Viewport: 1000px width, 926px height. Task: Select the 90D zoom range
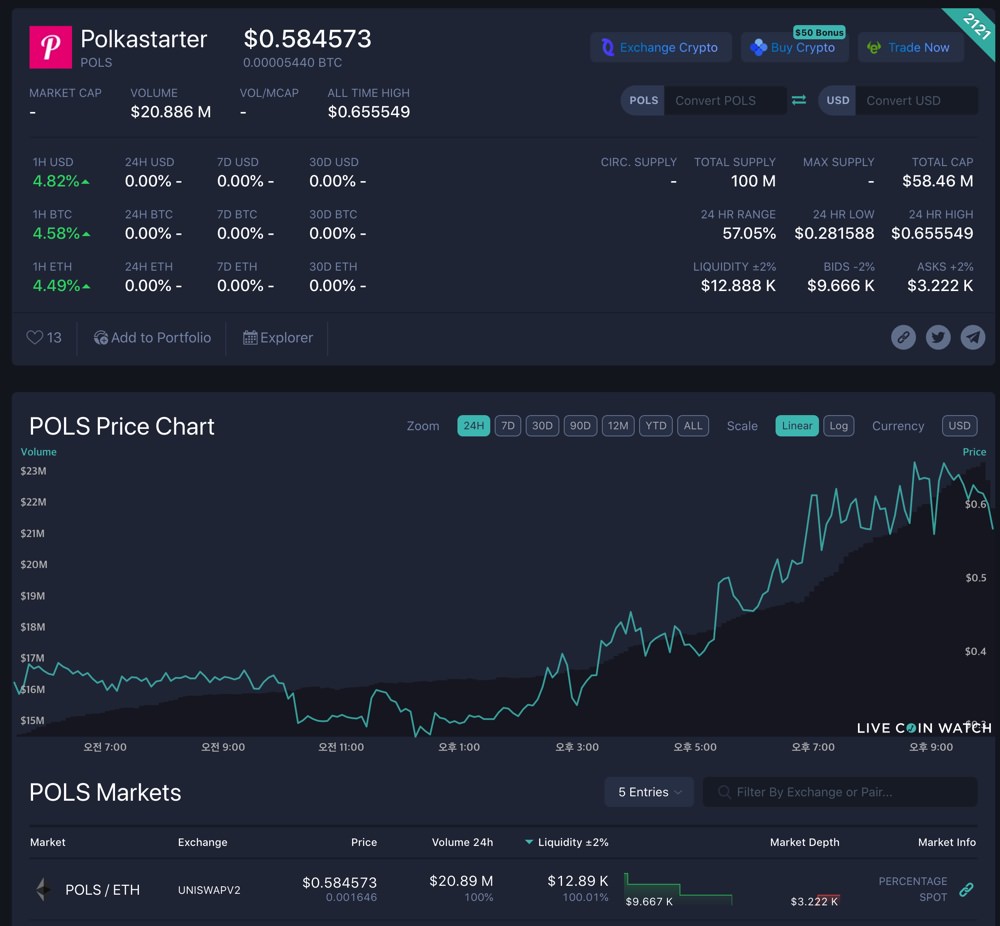point(580,425)
